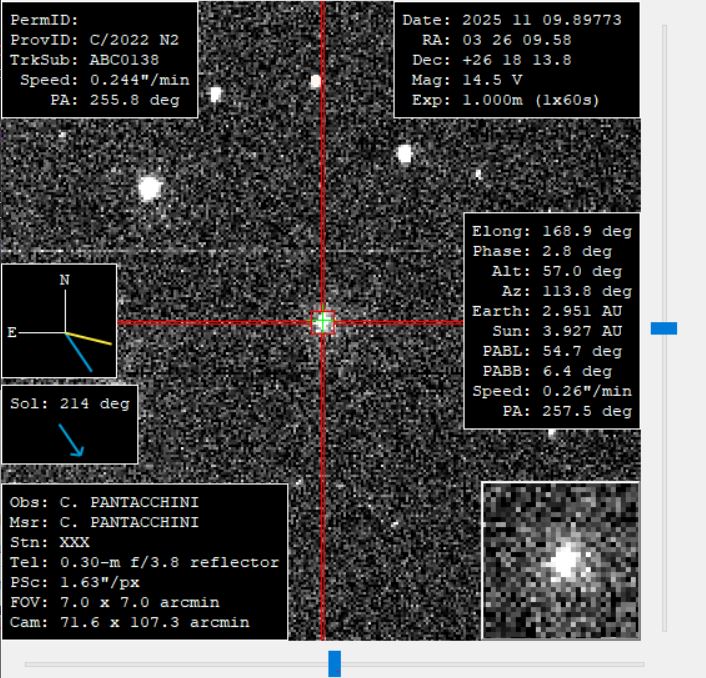
Task: Click the green crosshair target marker
Action: pos(322,322)
